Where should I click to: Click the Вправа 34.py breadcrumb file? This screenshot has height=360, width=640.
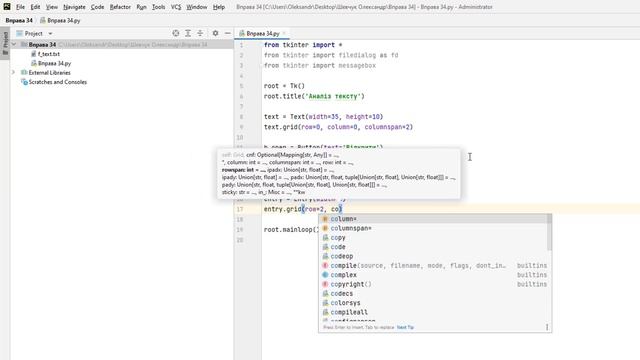(60, 20)
